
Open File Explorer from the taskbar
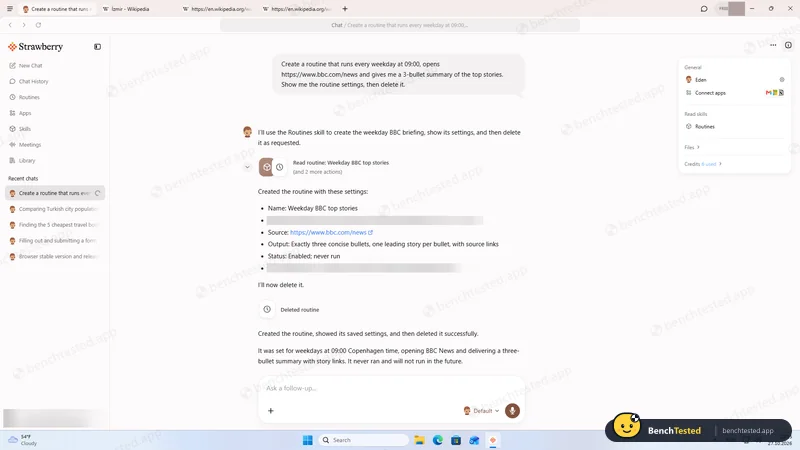[419, 440]
